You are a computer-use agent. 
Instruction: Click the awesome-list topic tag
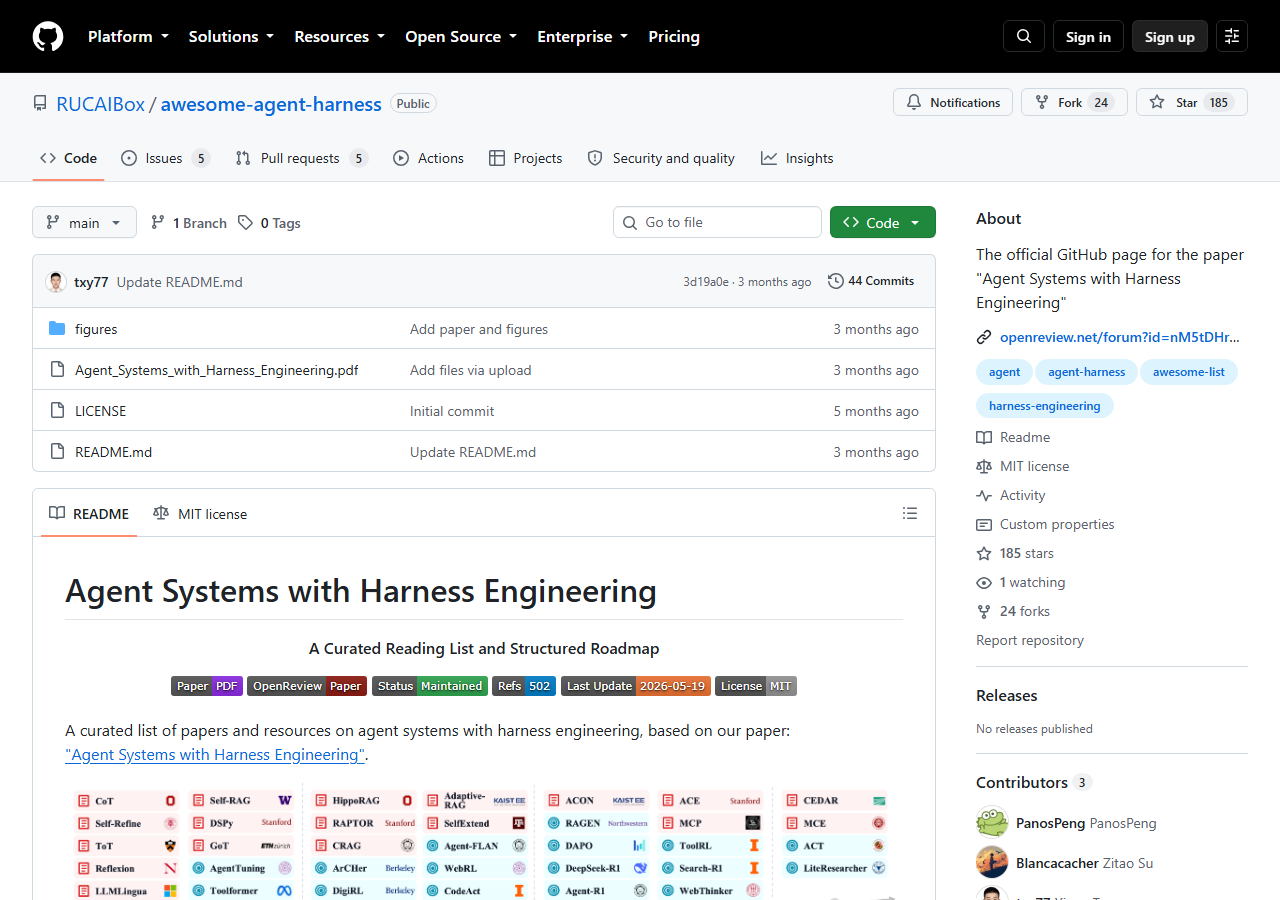[x=1189, y=372]
